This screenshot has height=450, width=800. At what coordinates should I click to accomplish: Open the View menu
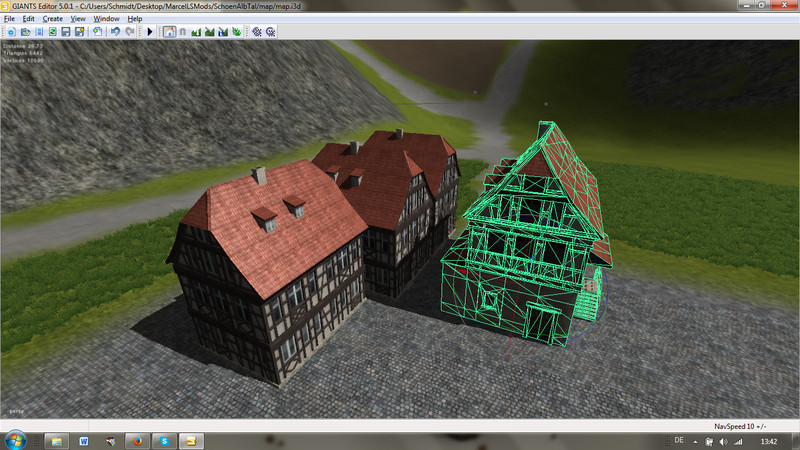pyautogui.click(x=78, y=19)
